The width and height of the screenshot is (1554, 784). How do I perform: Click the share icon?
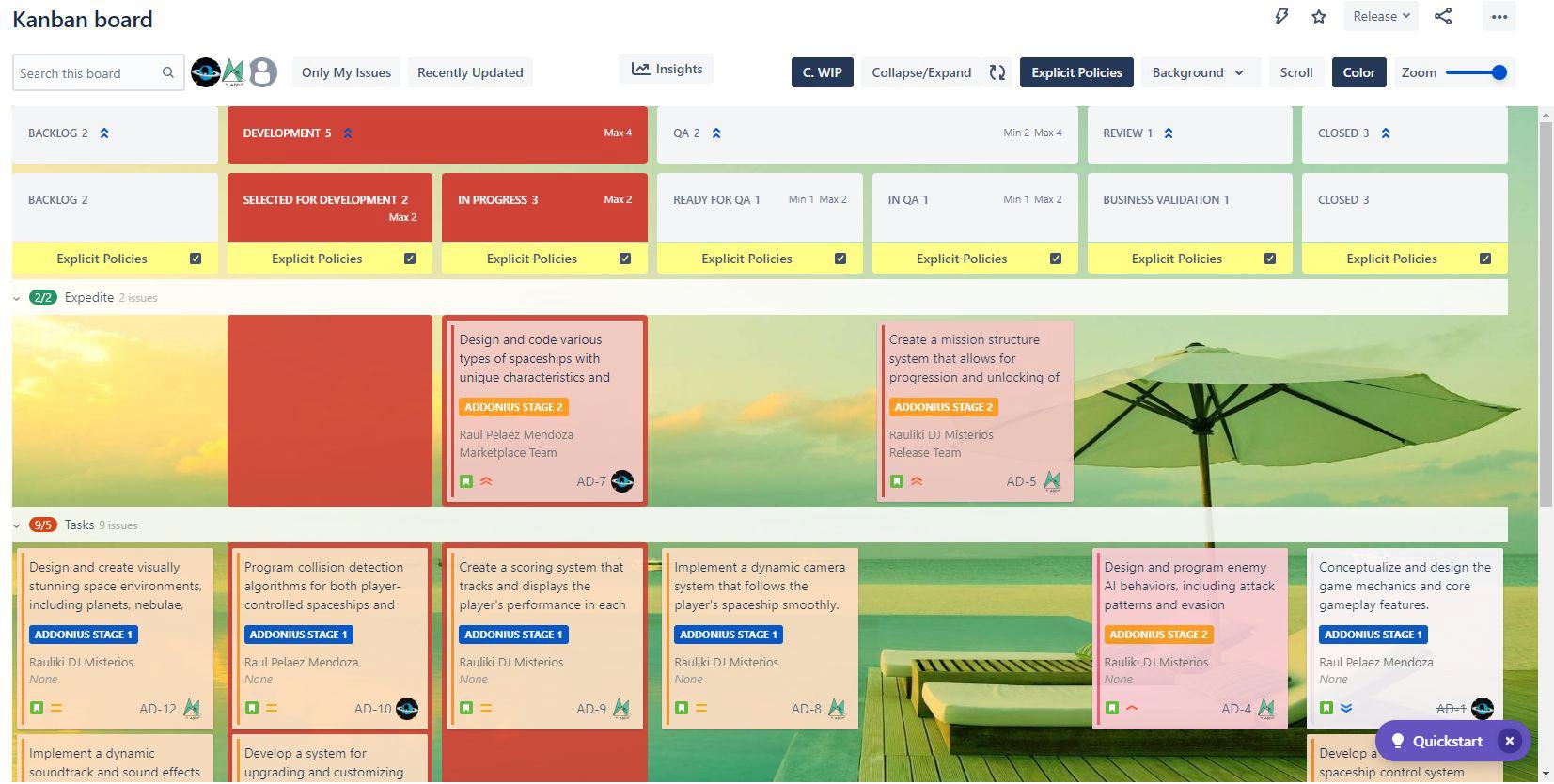(1443, 16)
